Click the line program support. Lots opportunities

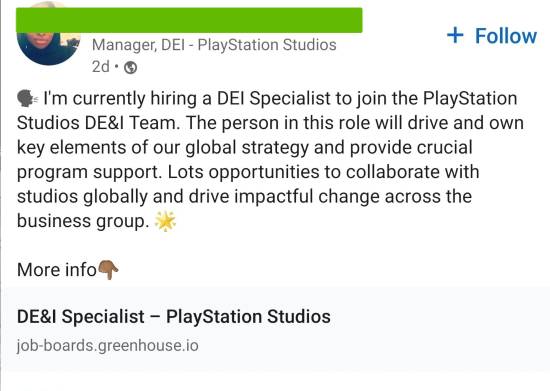click(x=248, y=172)
